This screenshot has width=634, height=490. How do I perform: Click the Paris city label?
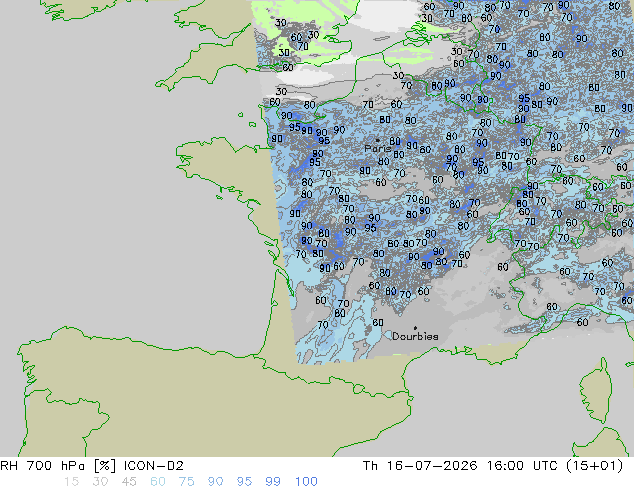[x=378, y=149]
